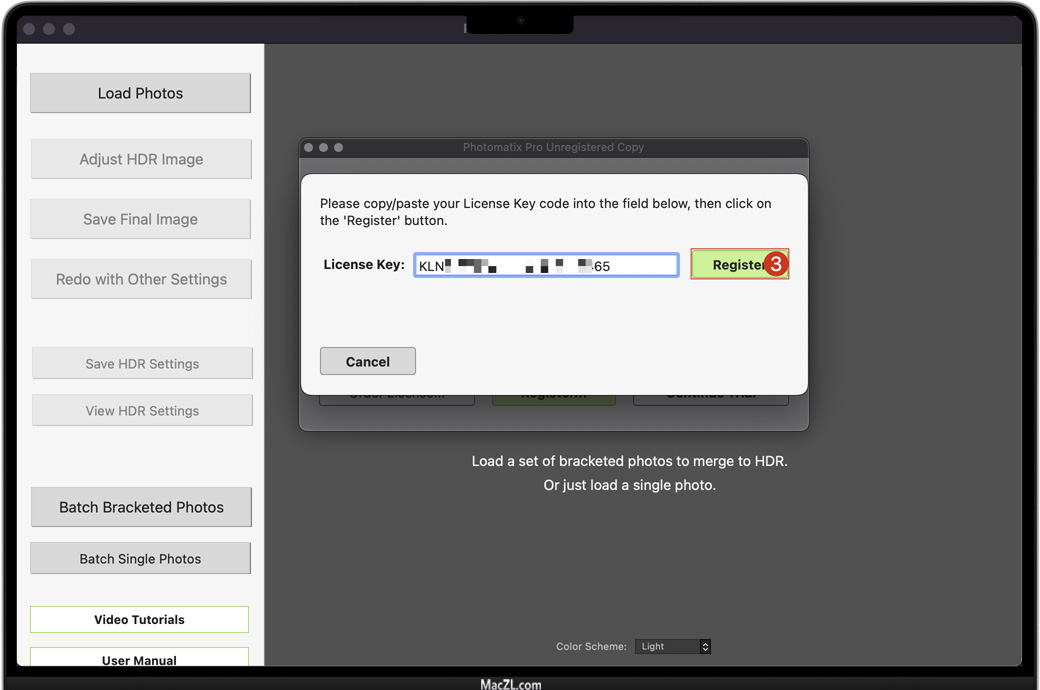1040x690 pixels.
Task: Open Adjust HDR Image
Action: point(141,159)
